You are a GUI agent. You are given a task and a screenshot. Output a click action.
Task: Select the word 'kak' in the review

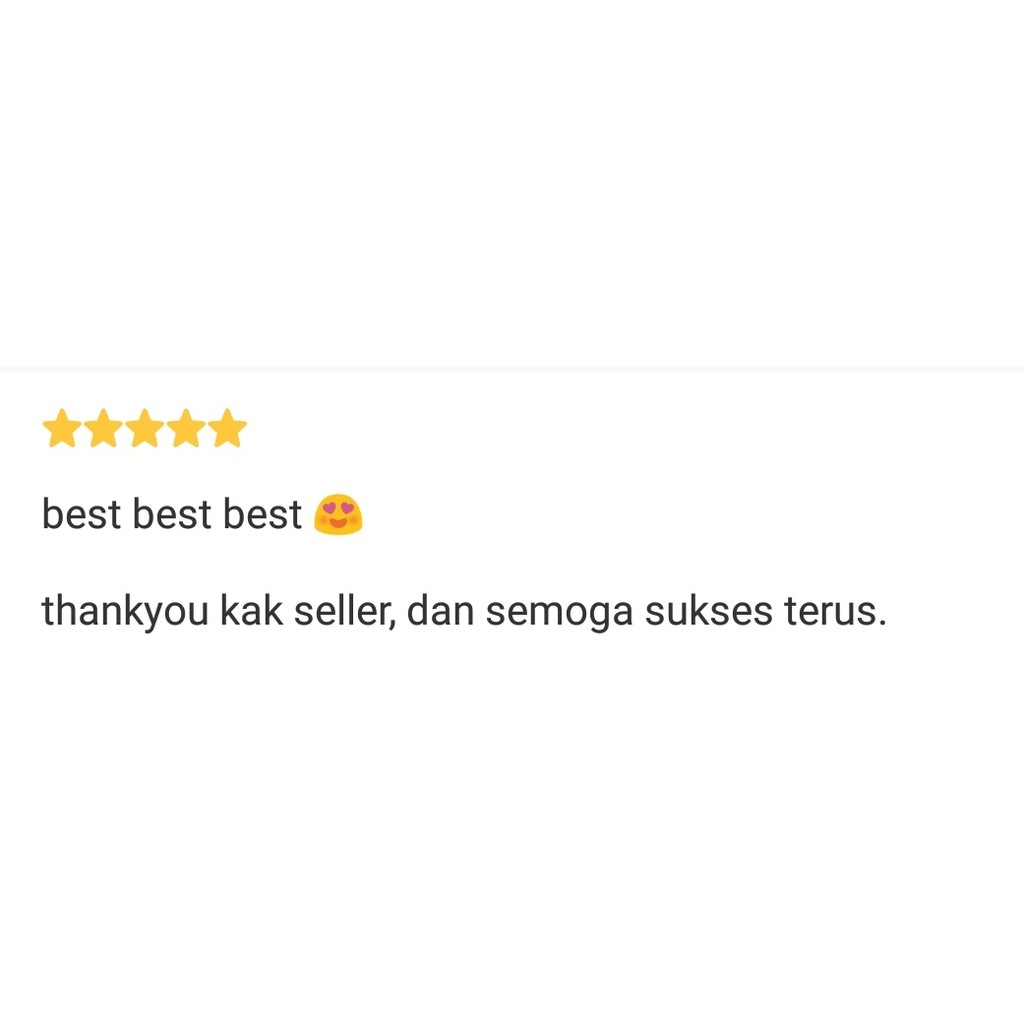[x=251, y=611]
